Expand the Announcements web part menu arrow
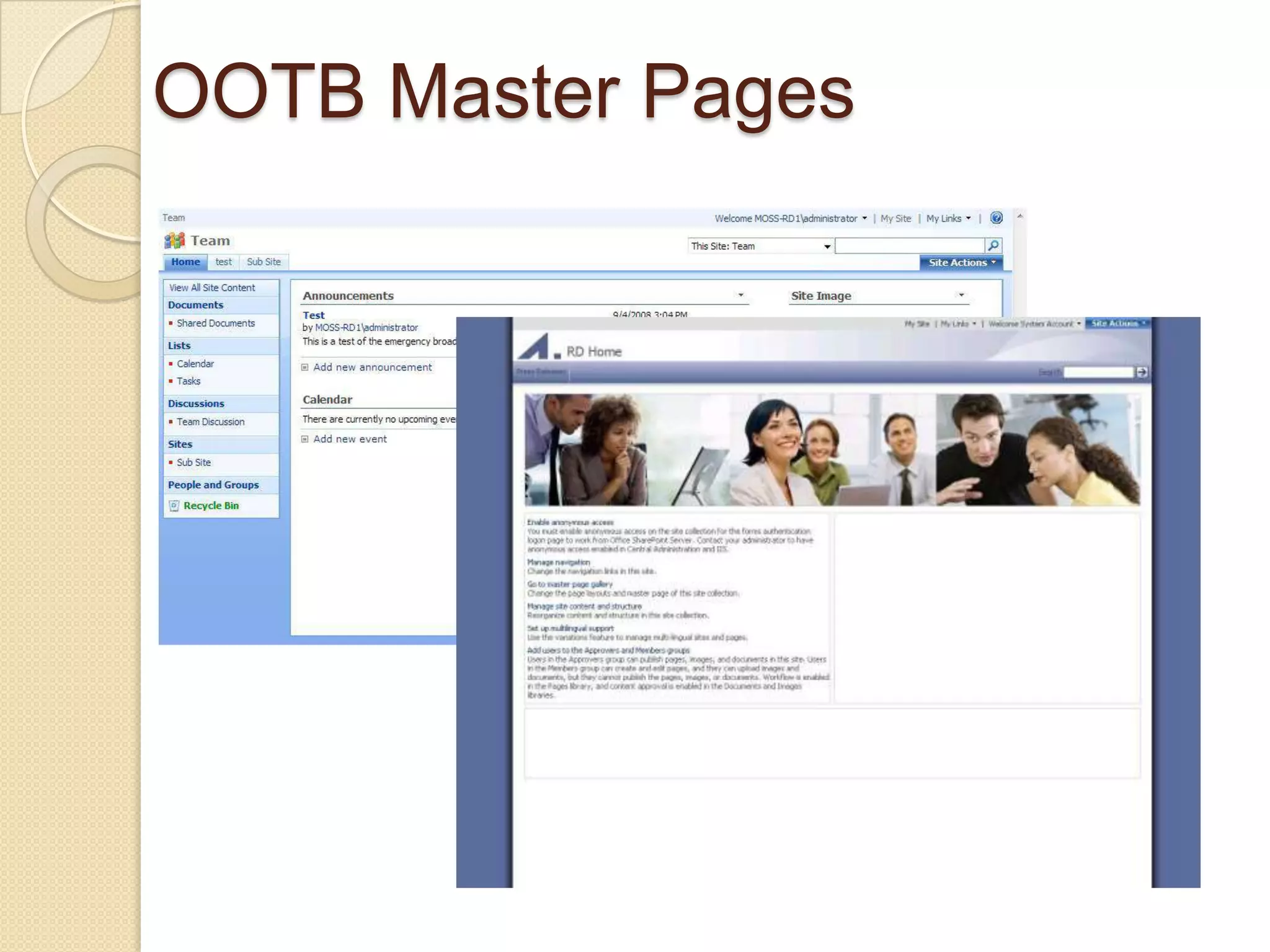Viewport: 1270px width, 952px height. 740,296
